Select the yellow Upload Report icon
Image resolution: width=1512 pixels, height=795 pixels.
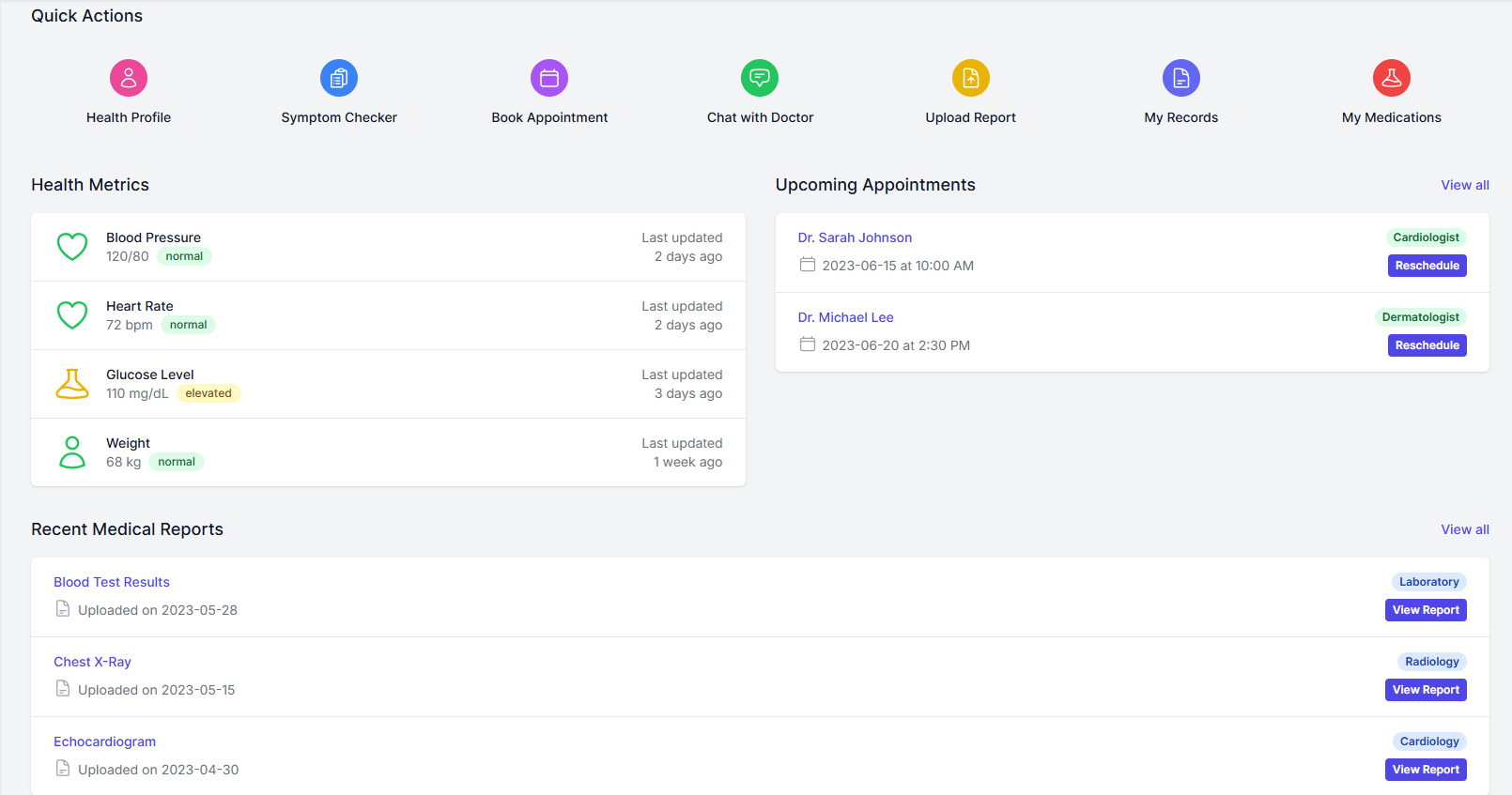click(x=970, y=78)
